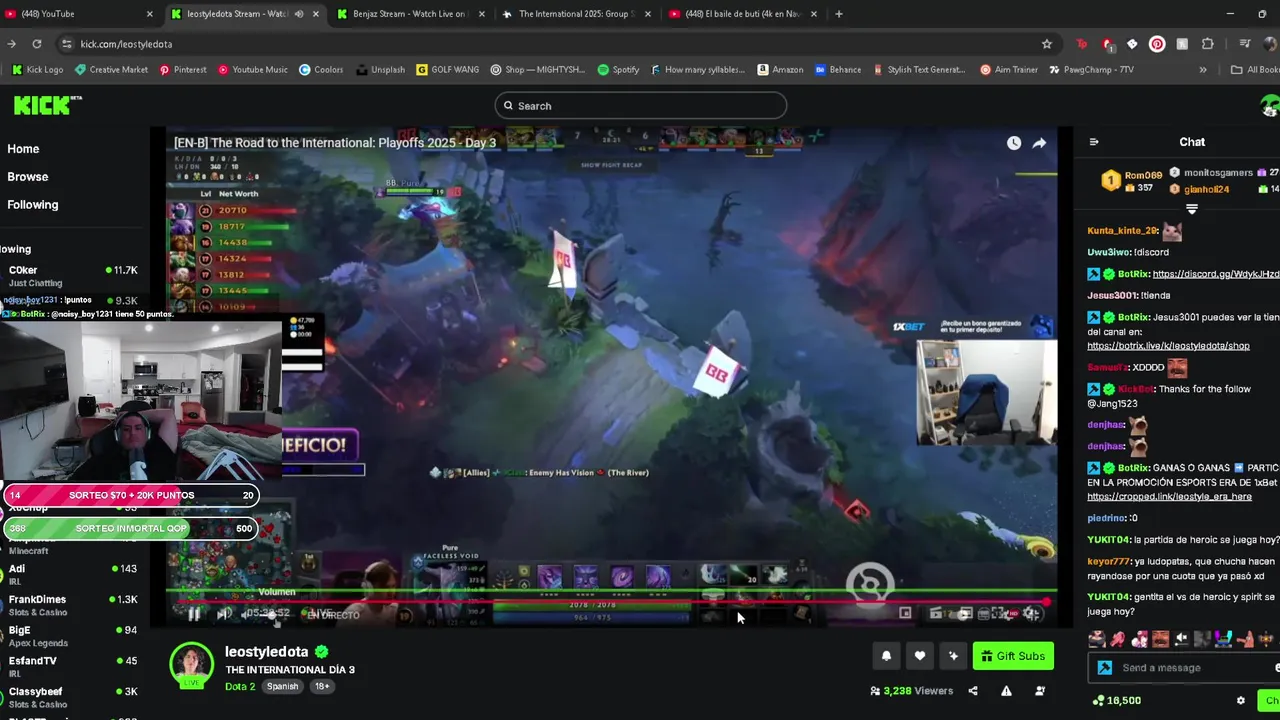Click share arrow icon on video
The image size is (1280, 720).
point(1039,143)
